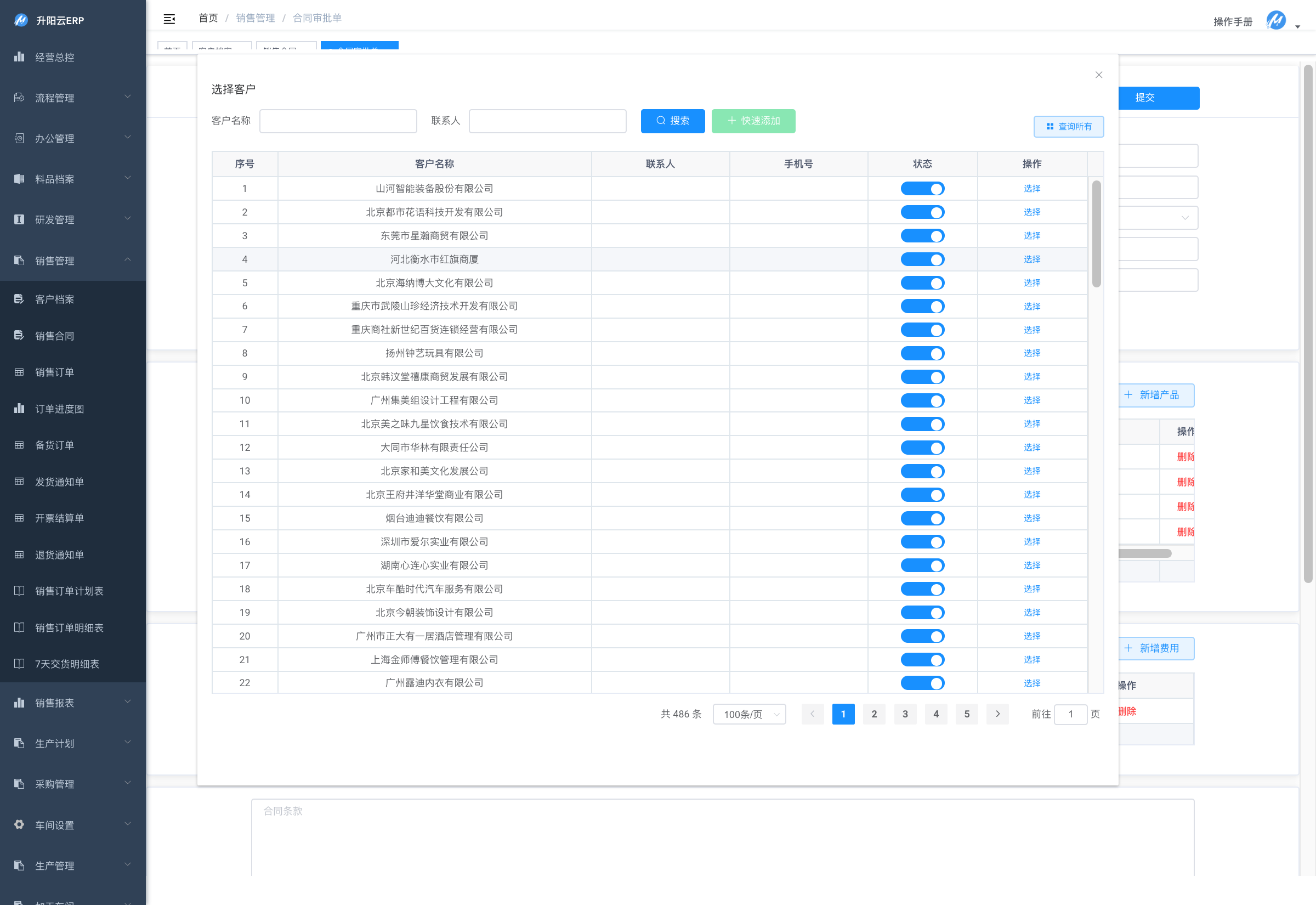
Task: Toggle status switch for 扬州钟艺玩具有限公司
Action: click(x=922, y=354)
